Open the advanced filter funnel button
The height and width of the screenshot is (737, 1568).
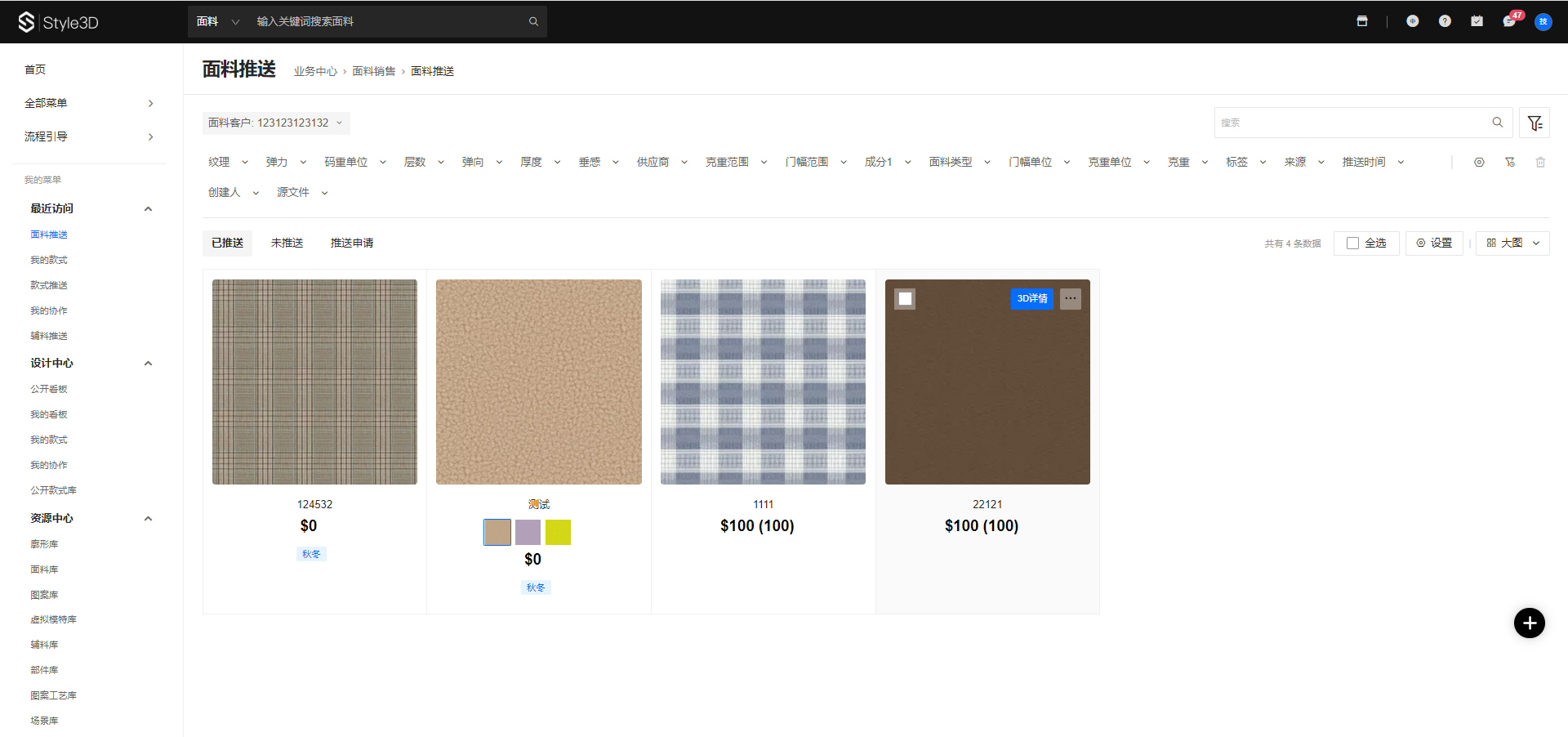point(1535,123)
